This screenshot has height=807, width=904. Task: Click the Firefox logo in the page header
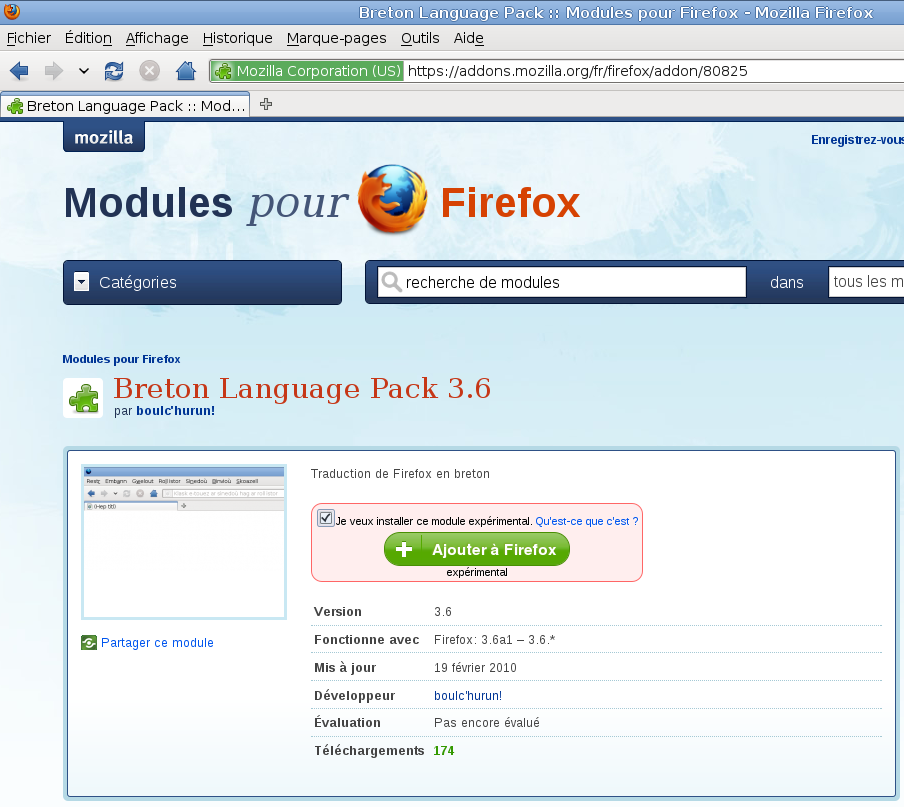click(x=392, y=199)
